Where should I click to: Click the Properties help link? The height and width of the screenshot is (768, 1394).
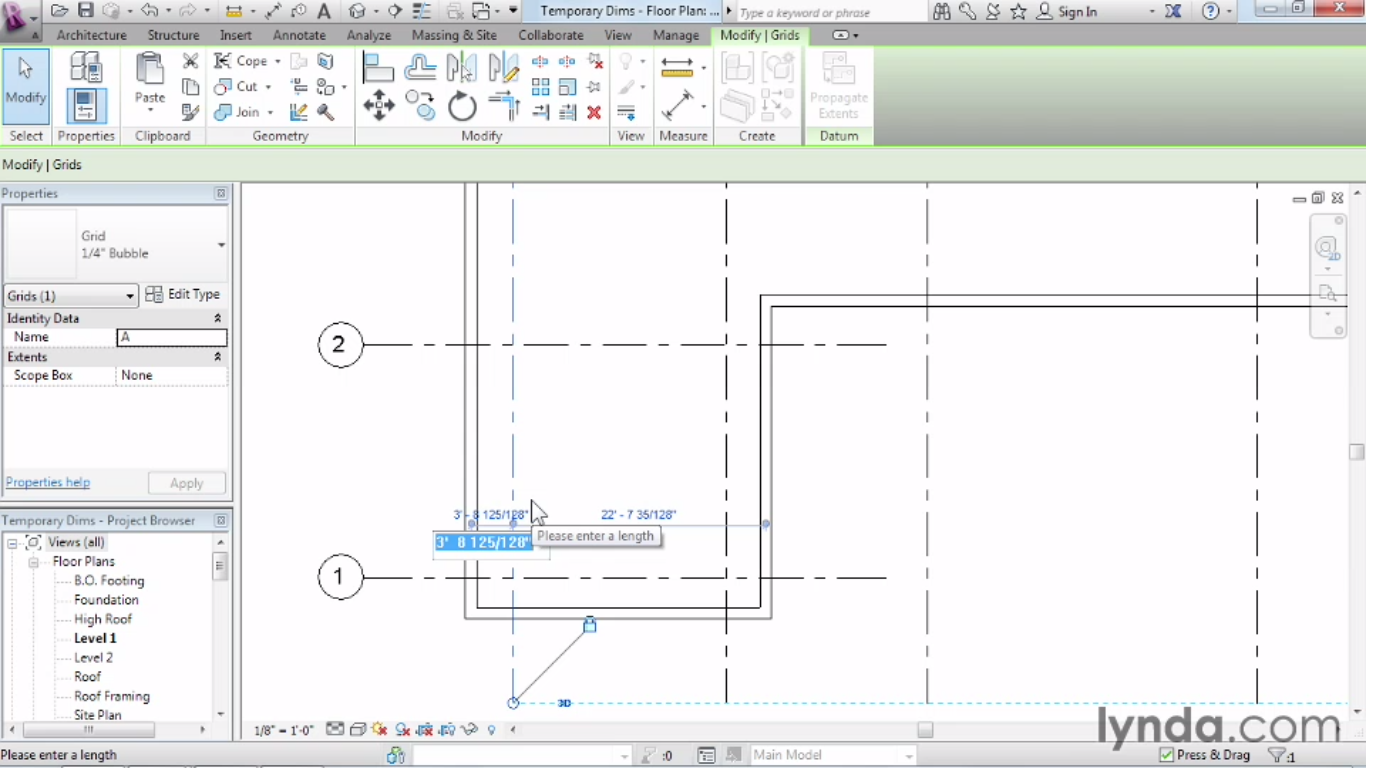pyautogui.click(x=48, y=482)
